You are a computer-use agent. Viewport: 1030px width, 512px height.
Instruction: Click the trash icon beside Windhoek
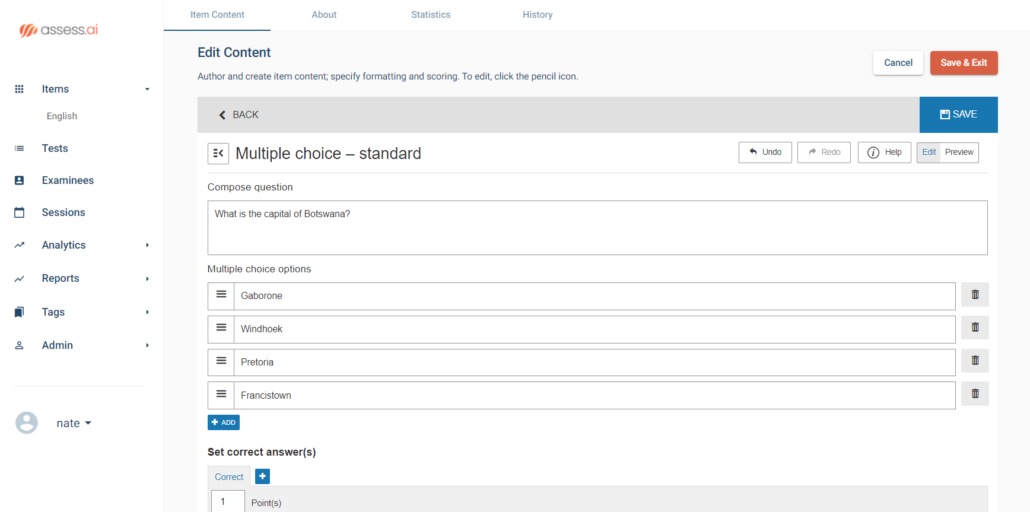[x=975, y=327]
